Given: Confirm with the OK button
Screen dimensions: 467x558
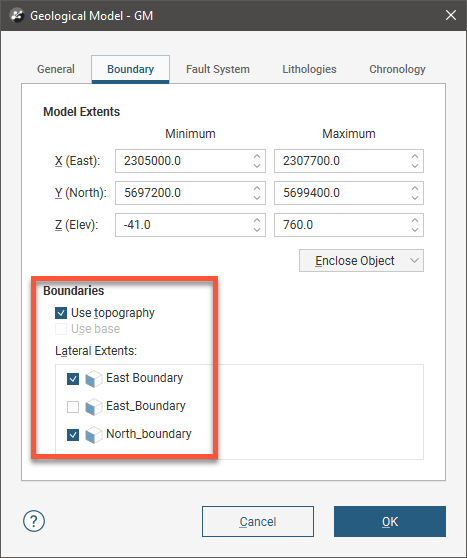Looking at the screenshot, I should pos(390,521).
